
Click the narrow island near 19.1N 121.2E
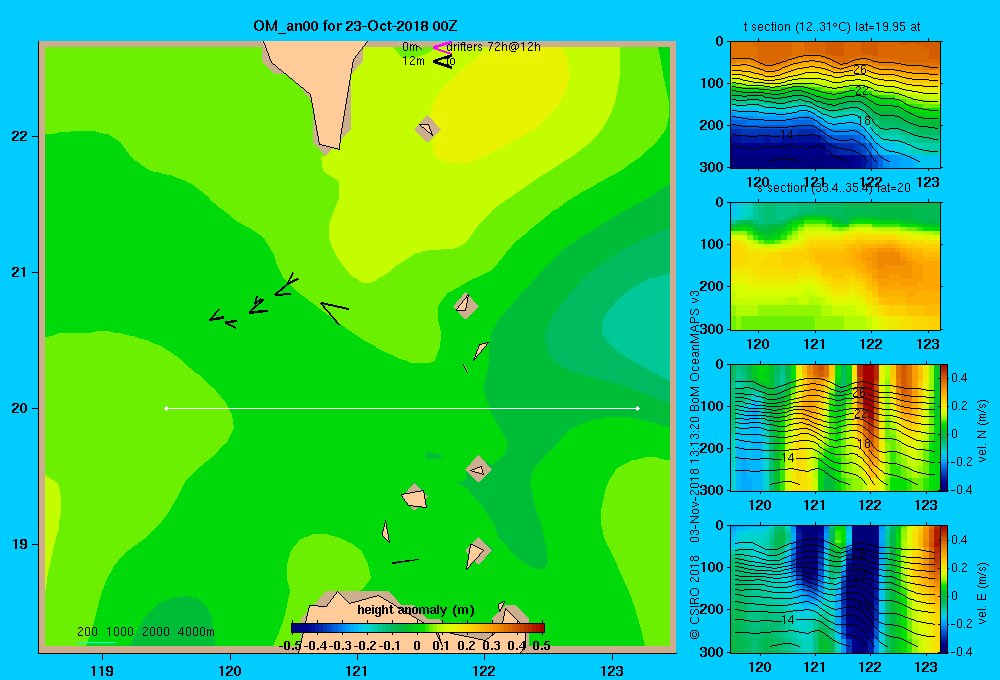(386, 531)
